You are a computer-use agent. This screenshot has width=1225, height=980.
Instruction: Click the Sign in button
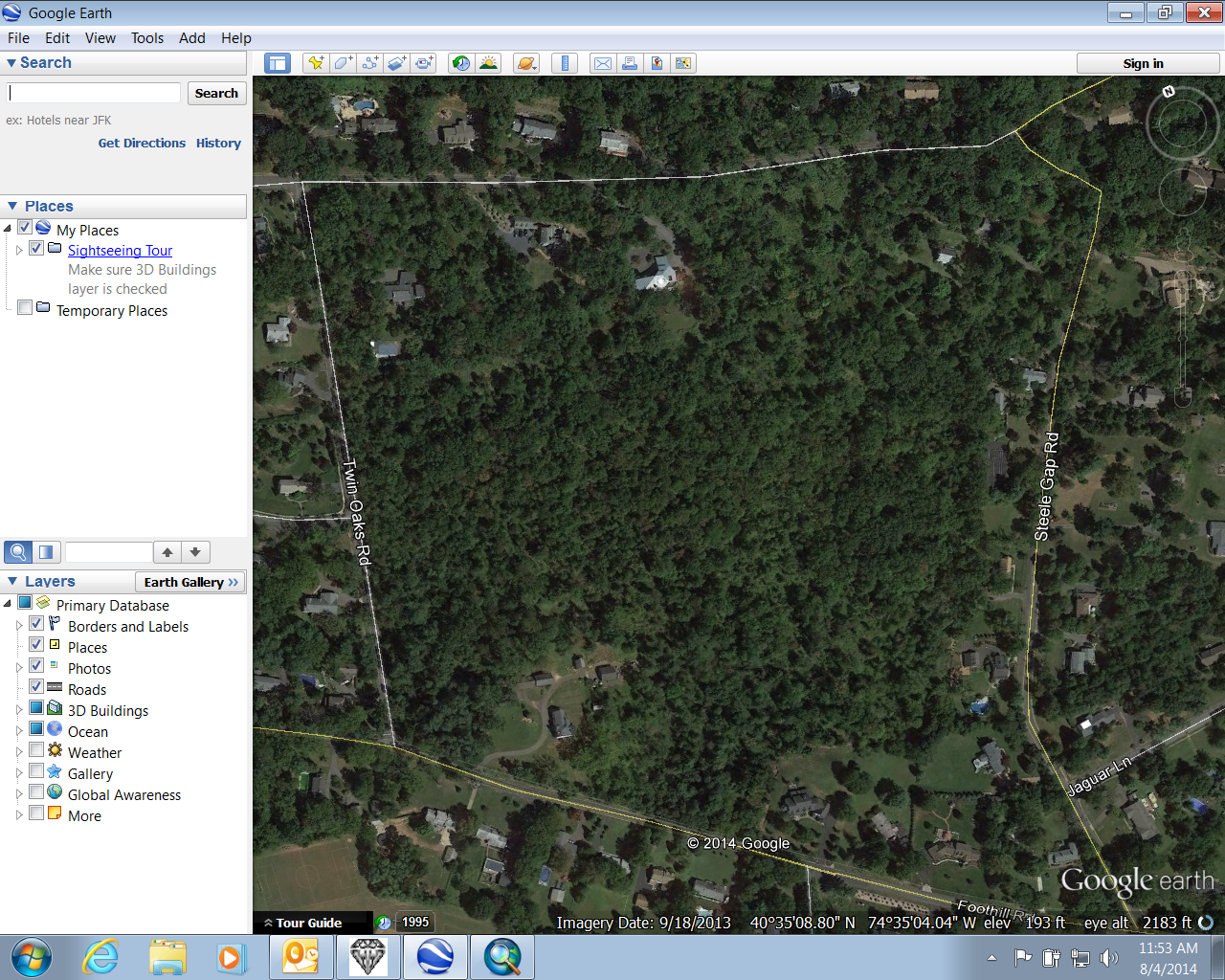pos(1147,63)
